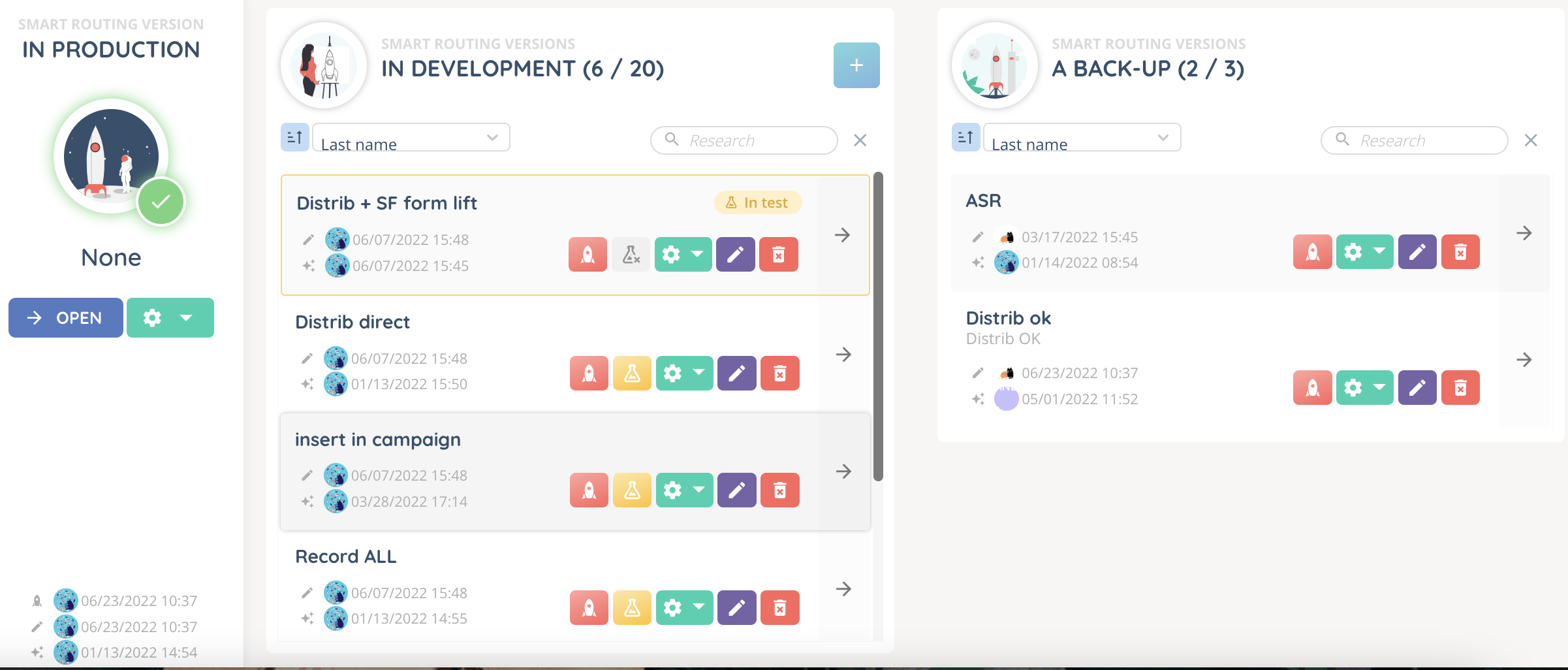Stop test on Distrib + SF form lift
Screen dimensions: 1568x670
pos(631,255)
